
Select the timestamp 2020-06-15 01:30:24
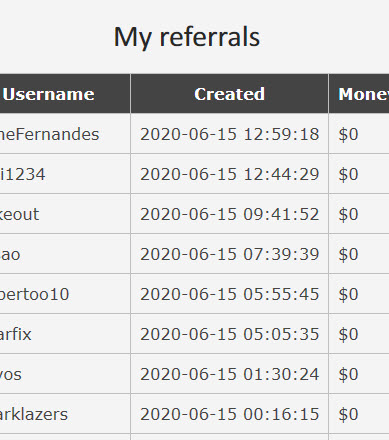[x=230, y=374]
